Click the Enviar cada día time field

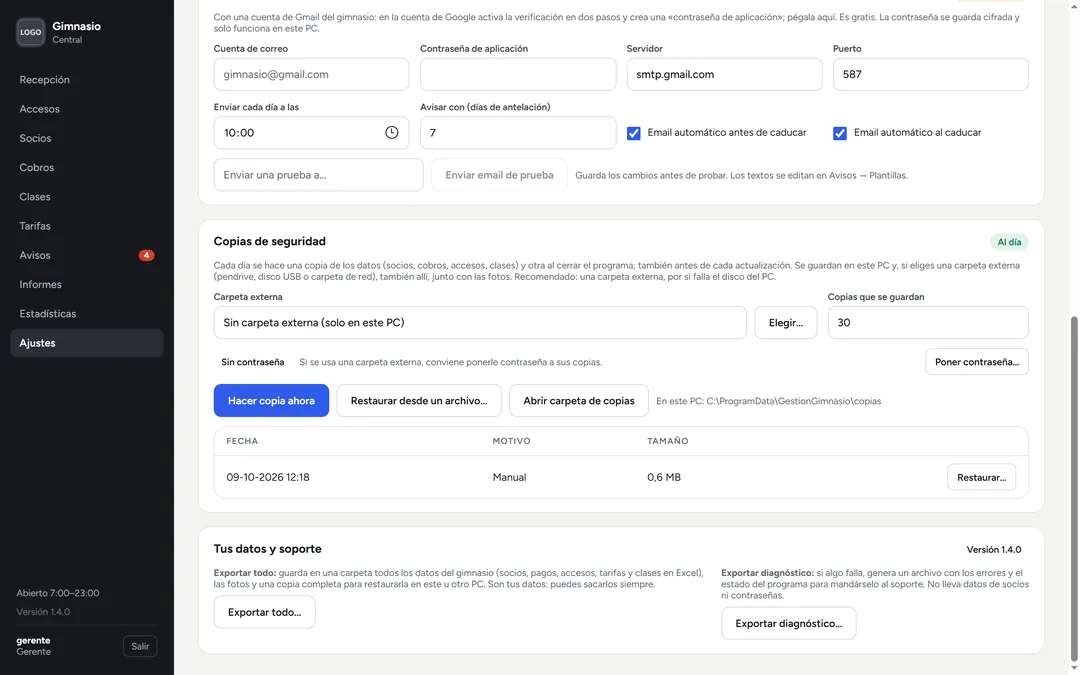tap(311, 132)
